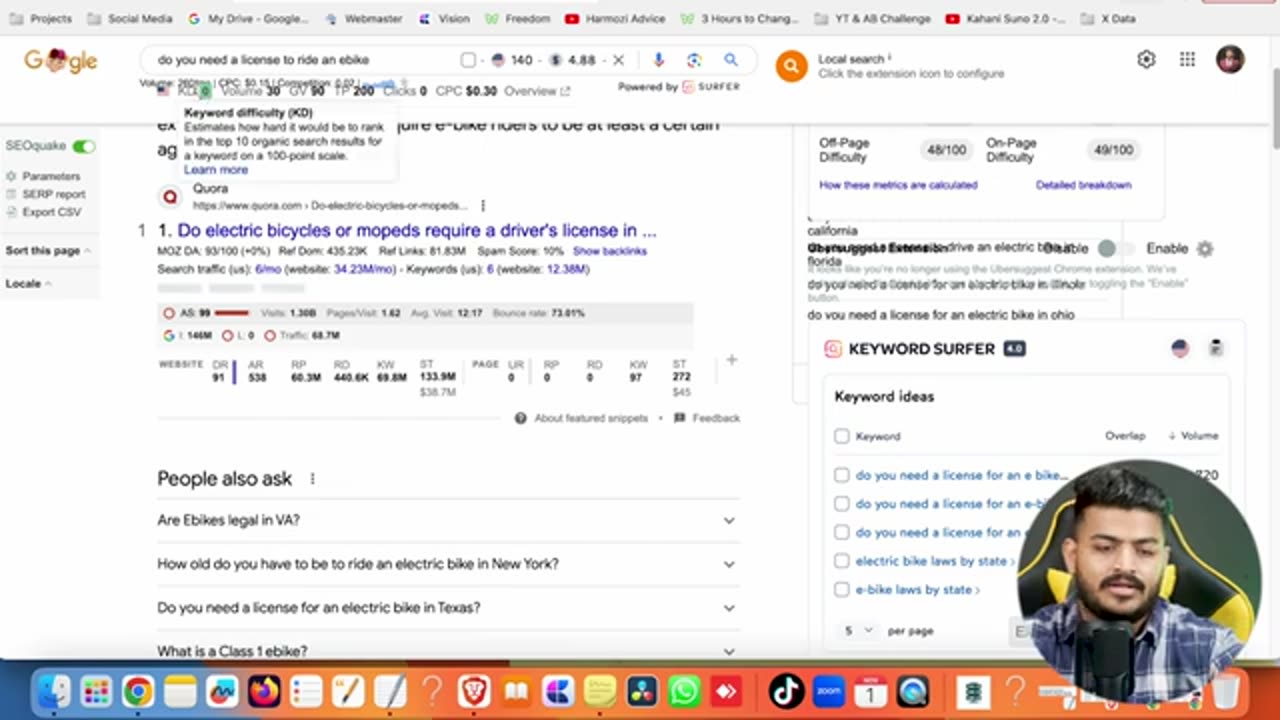Check the Keyword column header checkbox
Screen dimensions: 1280x720
tap(841, 436)
